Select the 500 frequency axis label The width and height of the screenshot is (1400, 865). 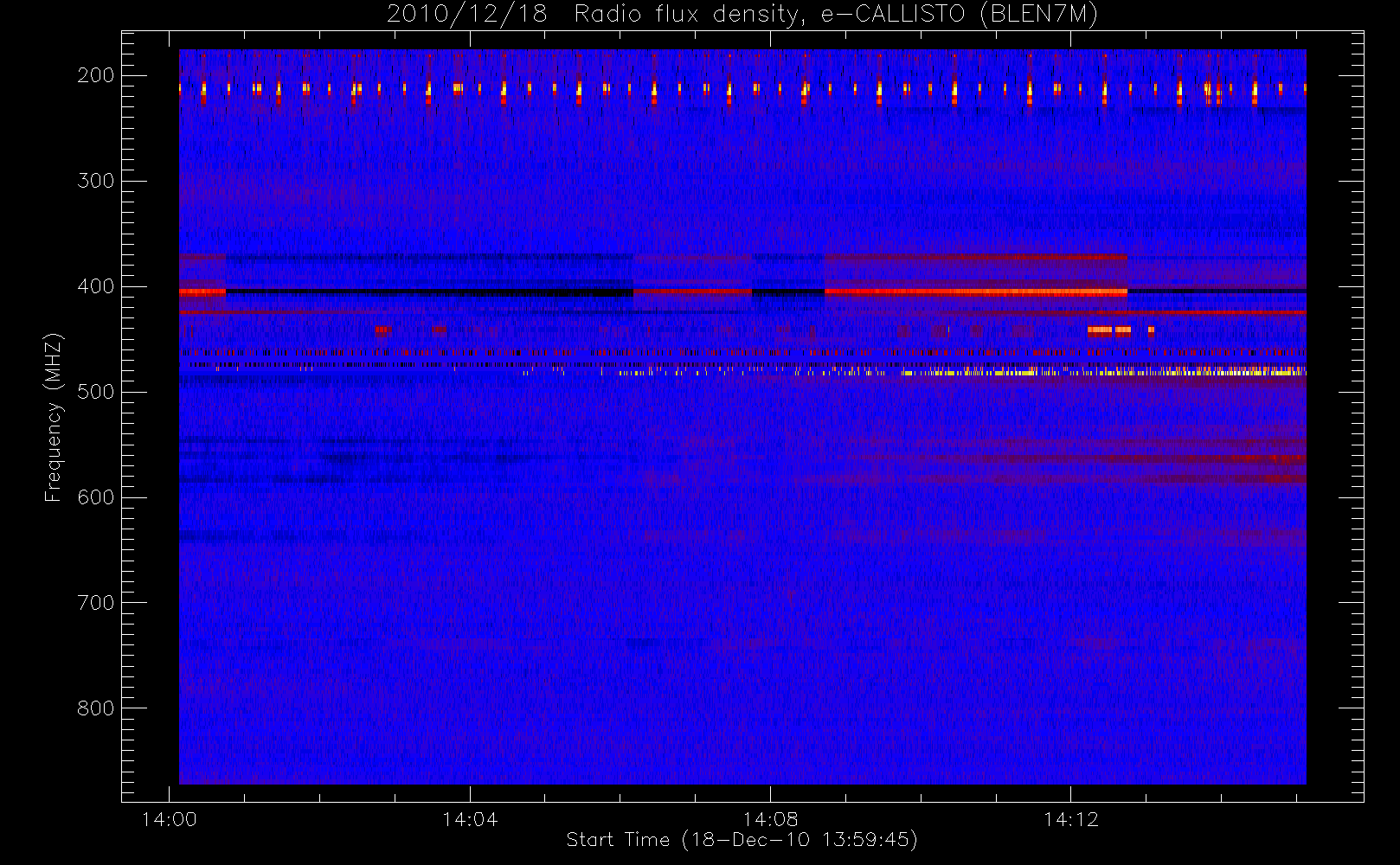coord(96,392)
